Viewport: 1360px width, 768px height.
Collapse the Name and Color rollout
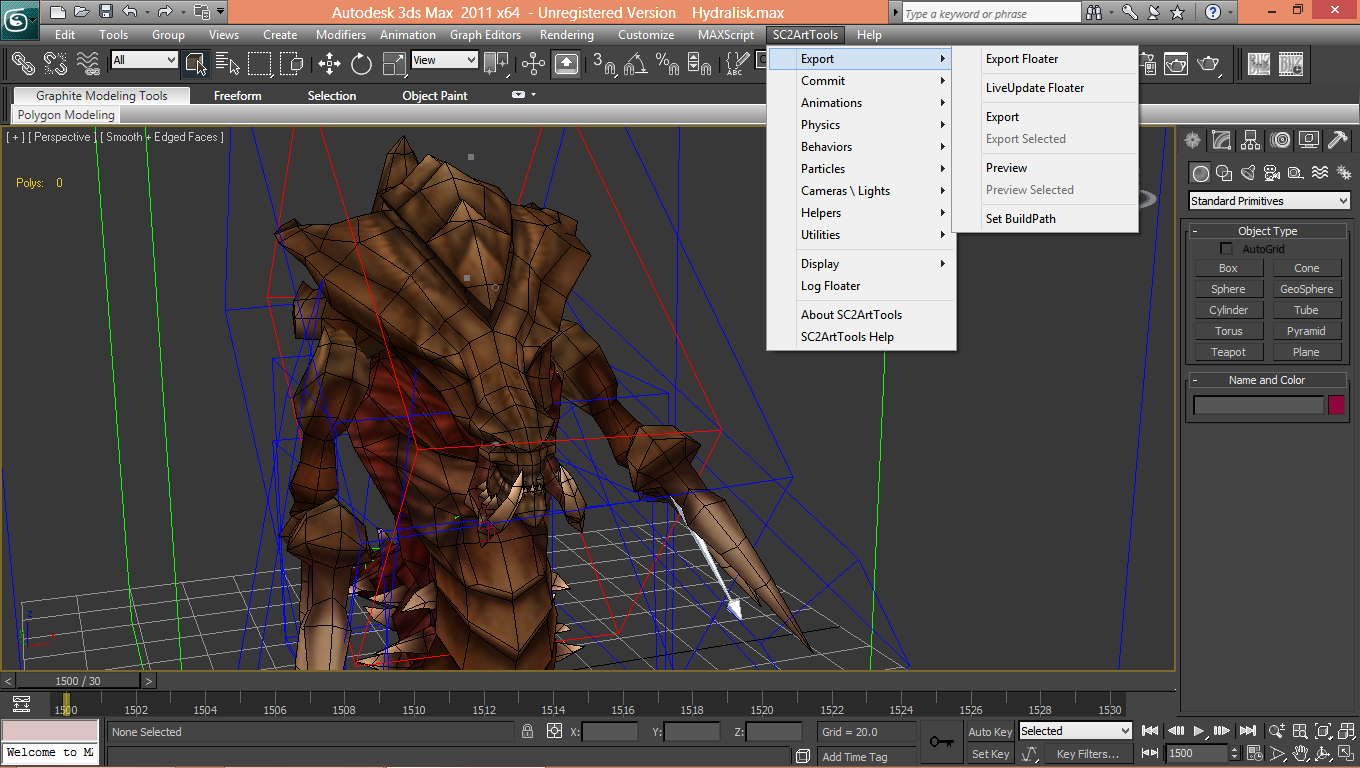(x=1267, y=380)
